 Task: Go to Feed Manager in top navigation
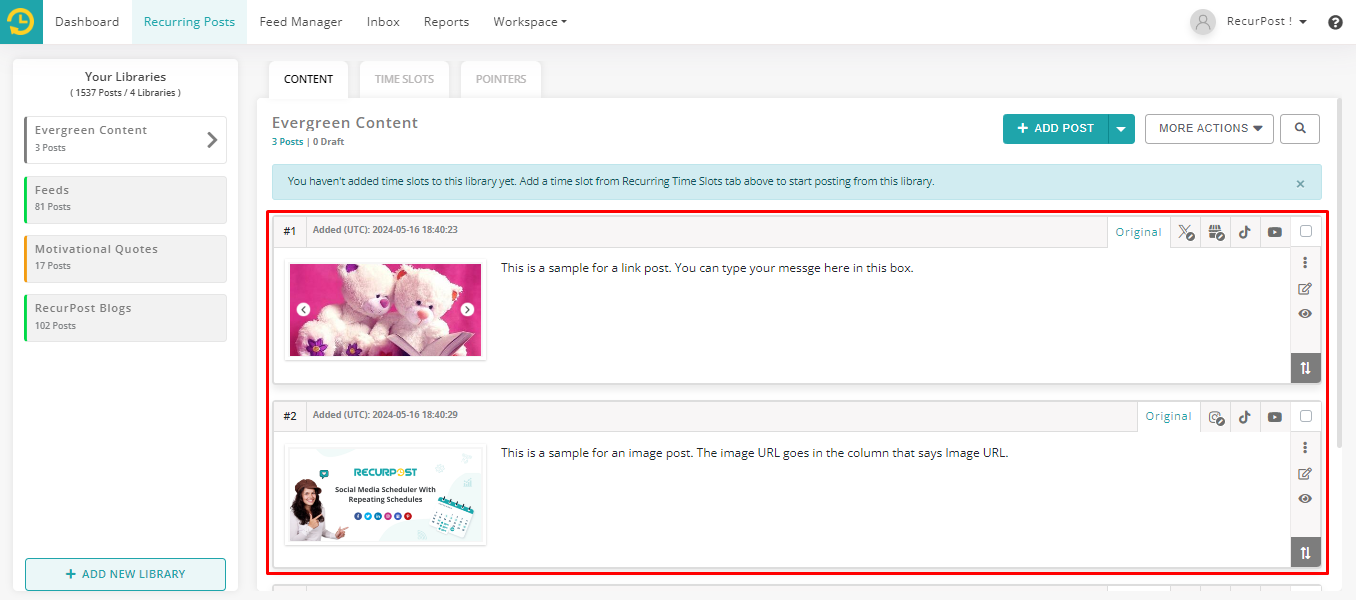[x=300, y=22]
